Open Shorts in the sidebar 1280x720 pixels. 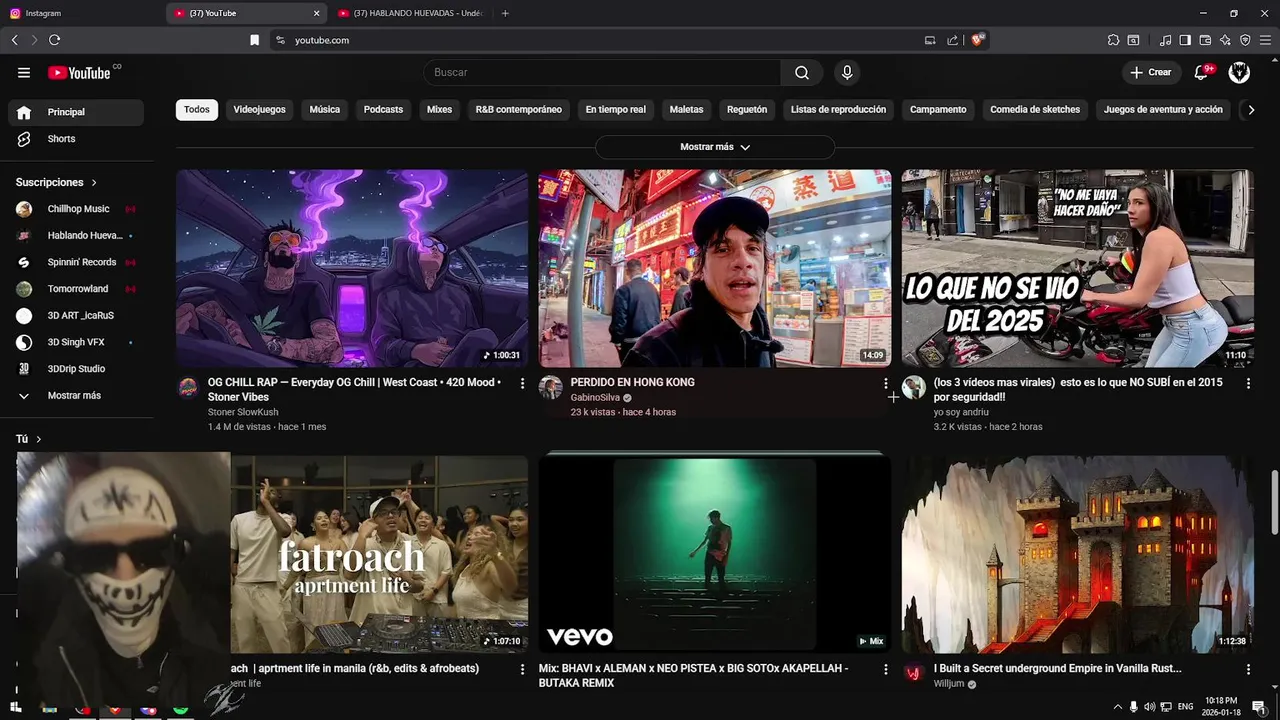[76, 139]
